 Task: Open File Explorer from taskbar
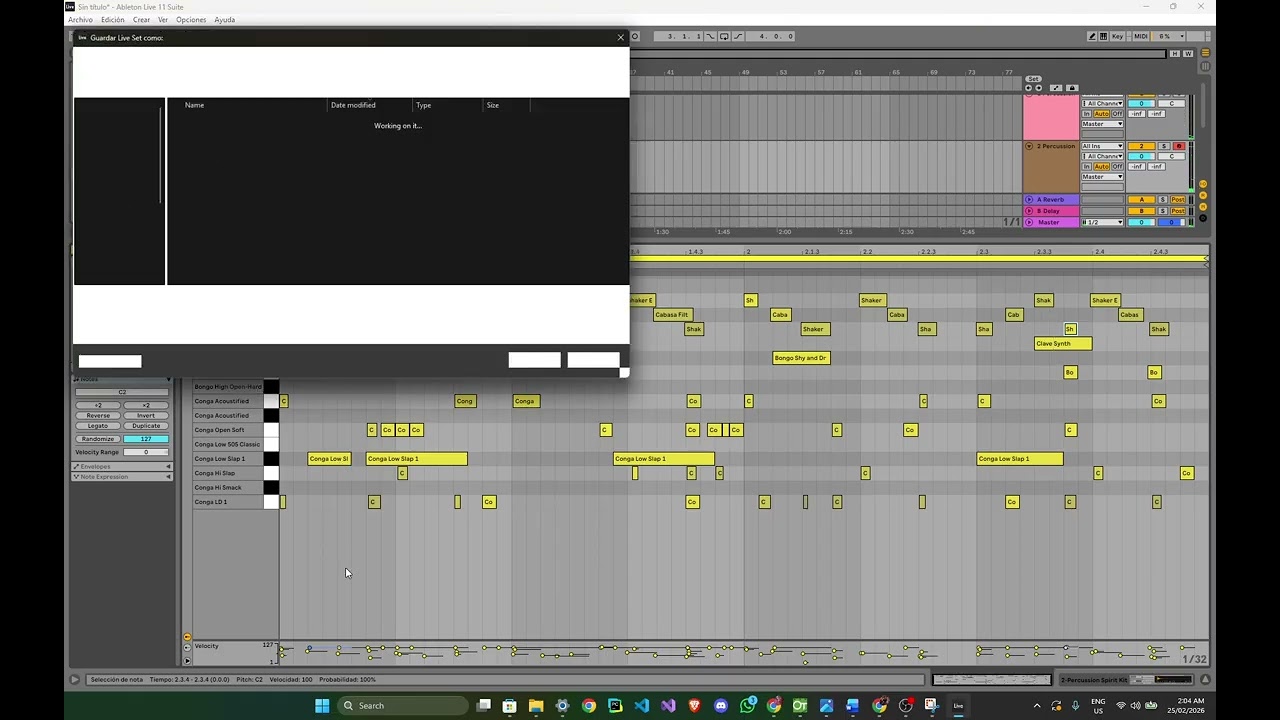[x=536, y=705]
